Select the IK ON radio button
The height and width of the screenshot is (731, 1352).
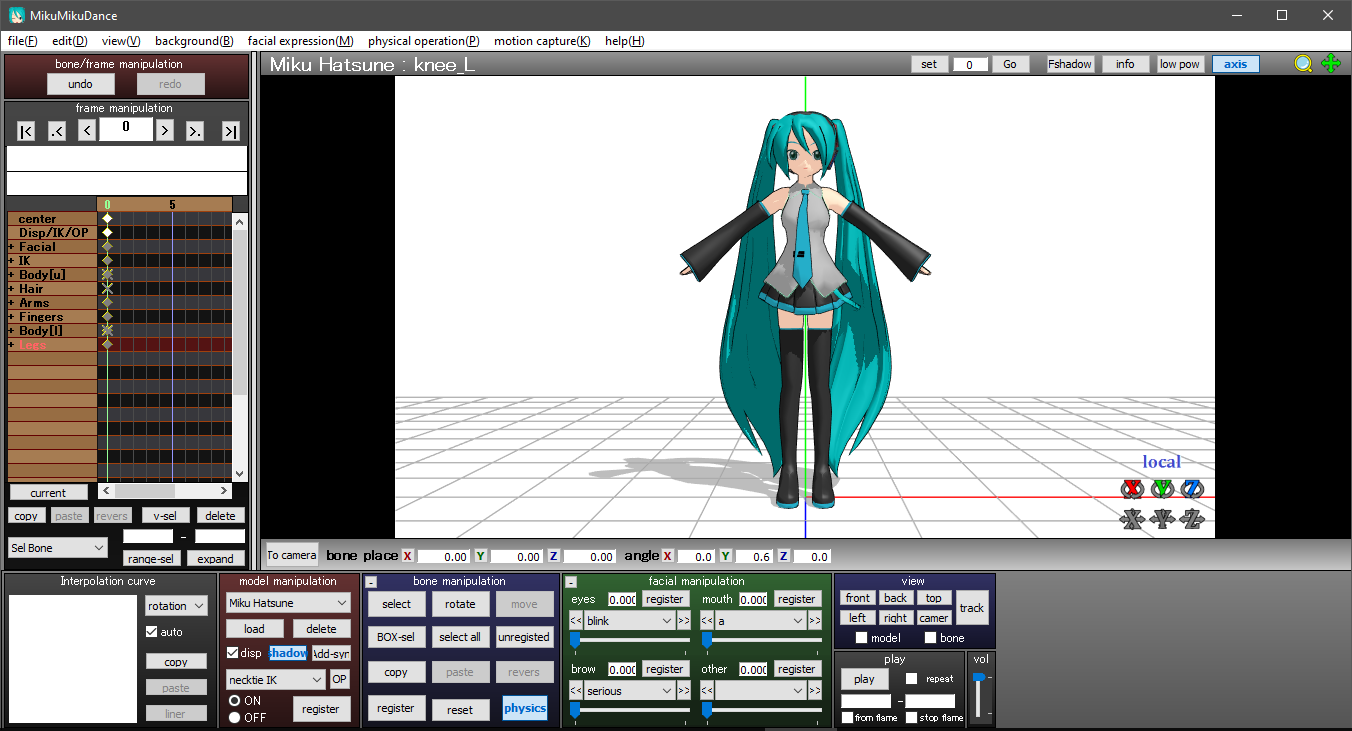coord(234,701)
